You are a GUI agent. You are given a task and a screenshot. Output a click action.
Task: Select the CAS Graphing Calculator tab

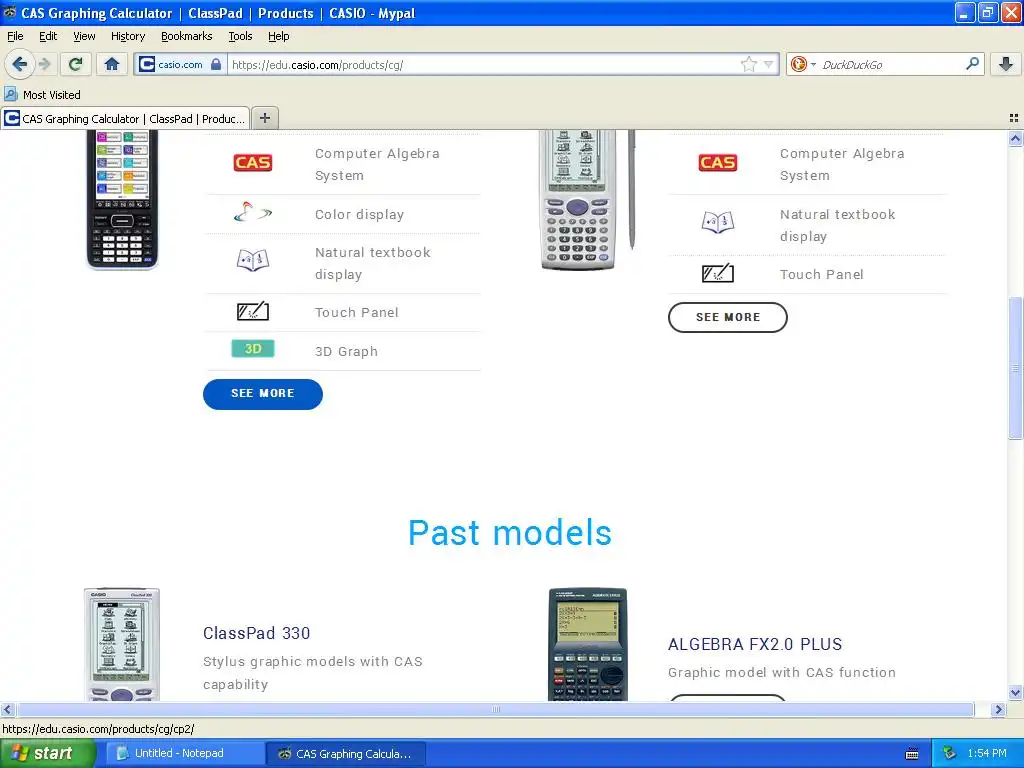(125, 118)
